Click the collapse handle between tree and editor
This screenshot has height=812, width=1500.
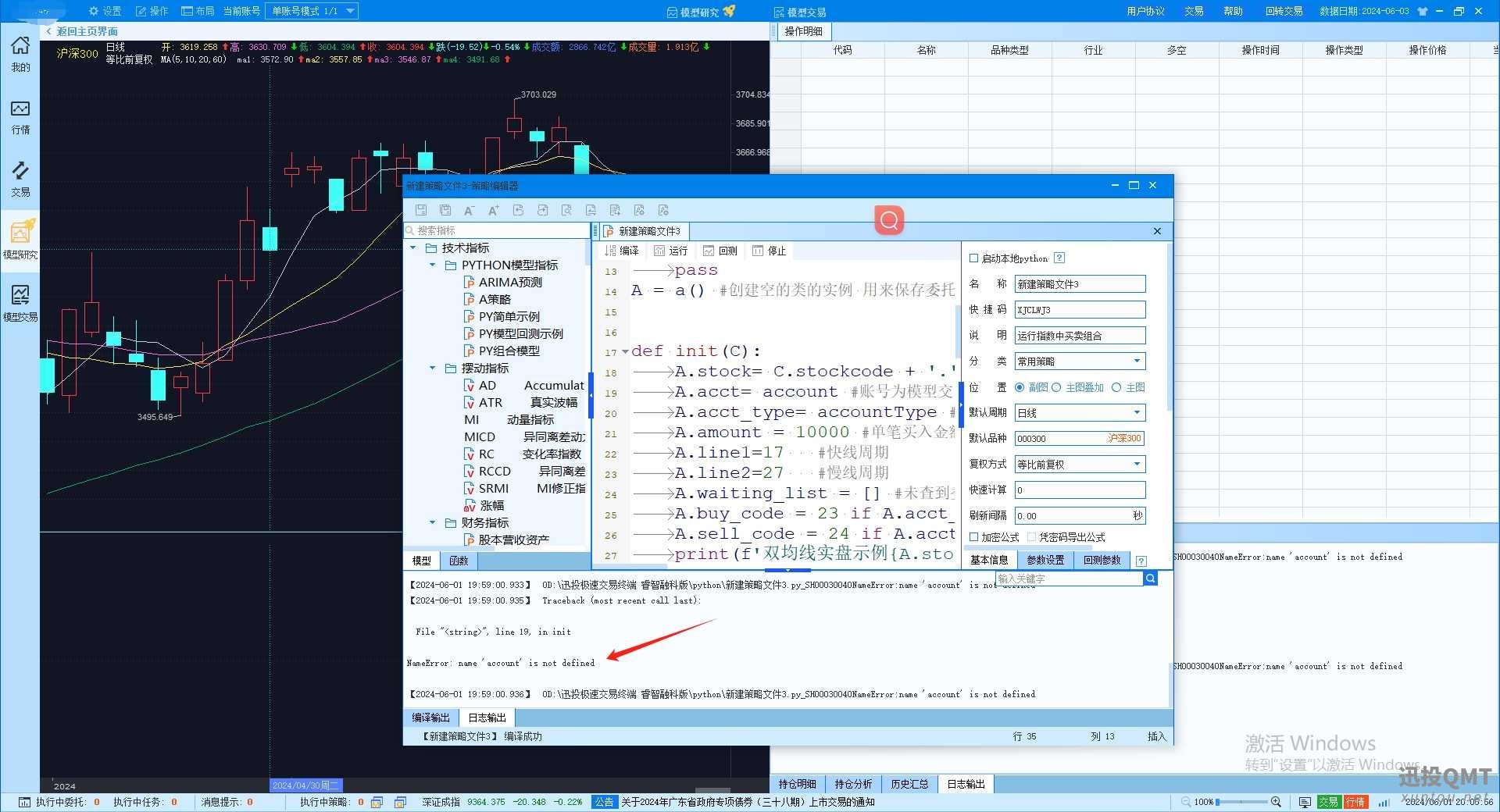591,396
